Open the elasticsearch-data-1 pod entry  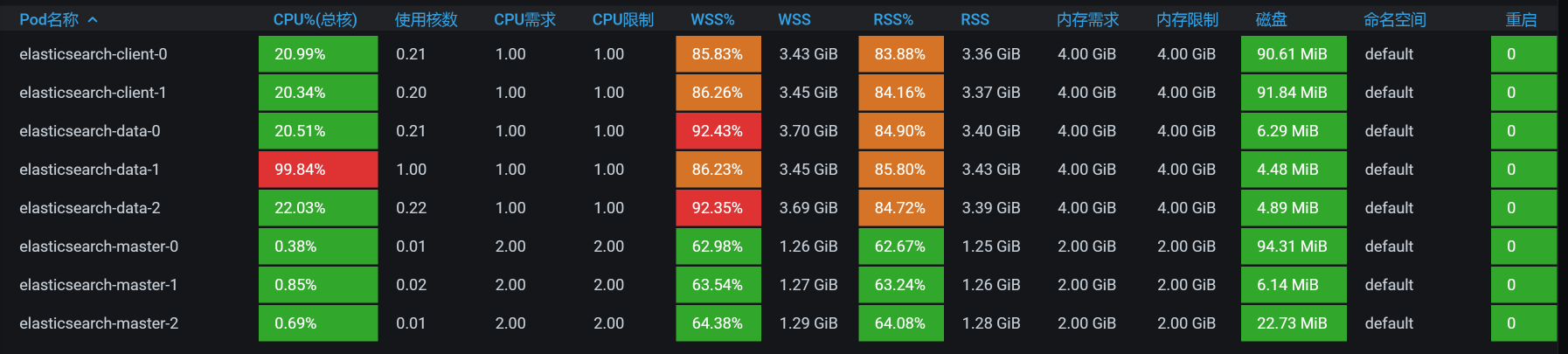tap(89, 170)
